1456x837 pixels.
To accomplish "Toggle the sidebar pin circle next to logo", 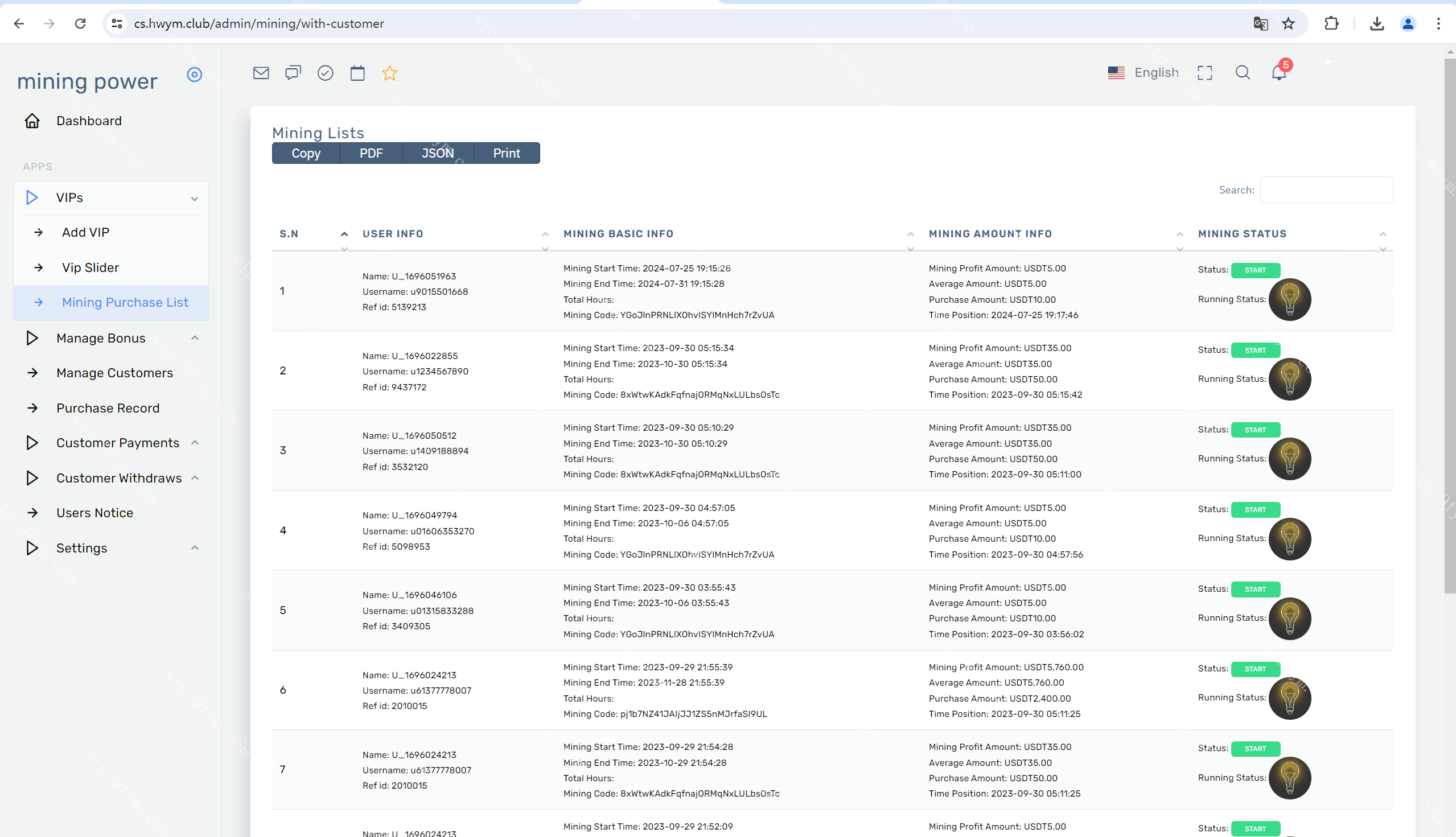I will click(x=194, y=75).
